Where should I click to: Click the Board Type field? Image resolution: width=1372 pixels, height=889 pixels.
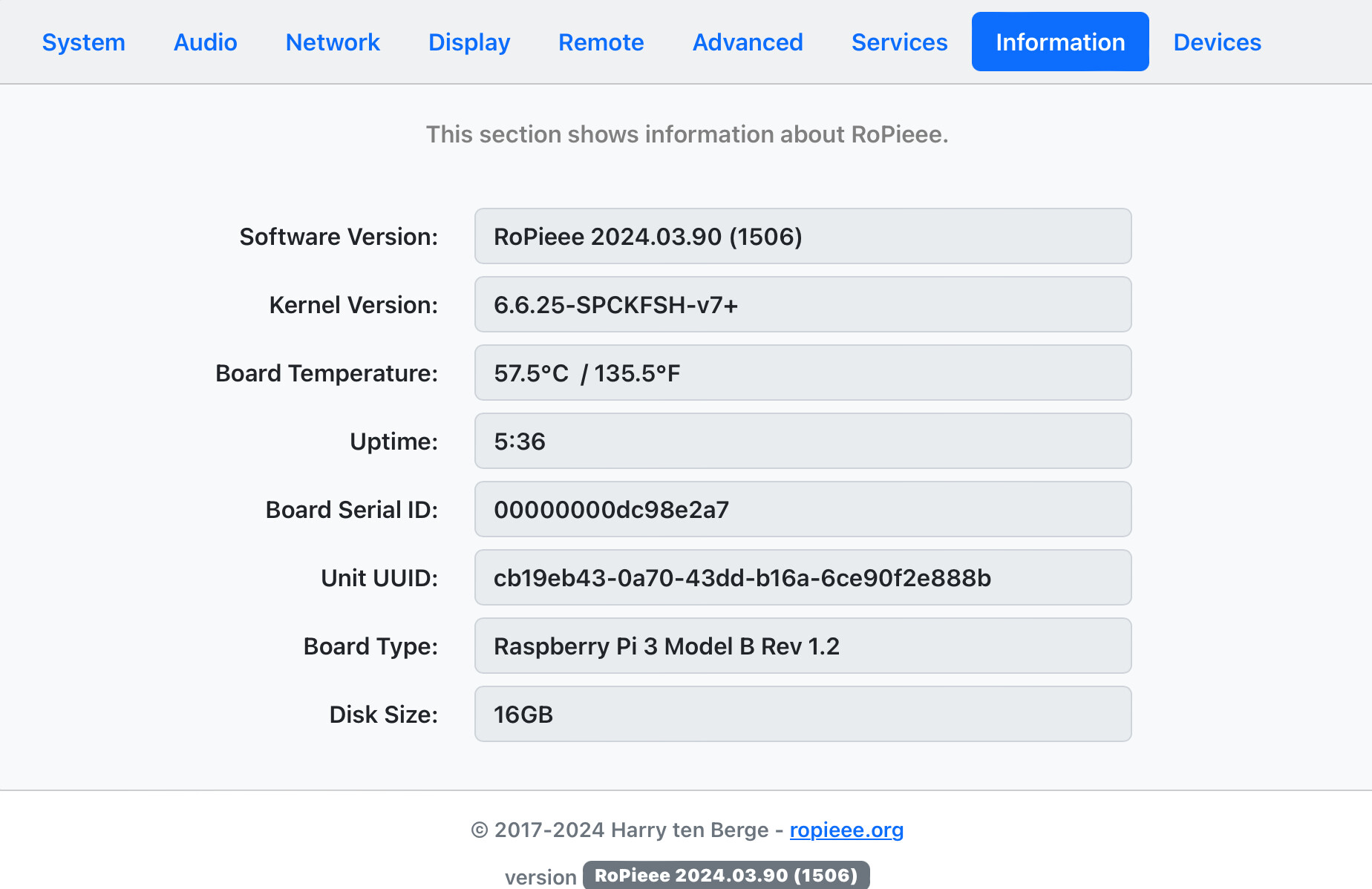click(803, 646)
